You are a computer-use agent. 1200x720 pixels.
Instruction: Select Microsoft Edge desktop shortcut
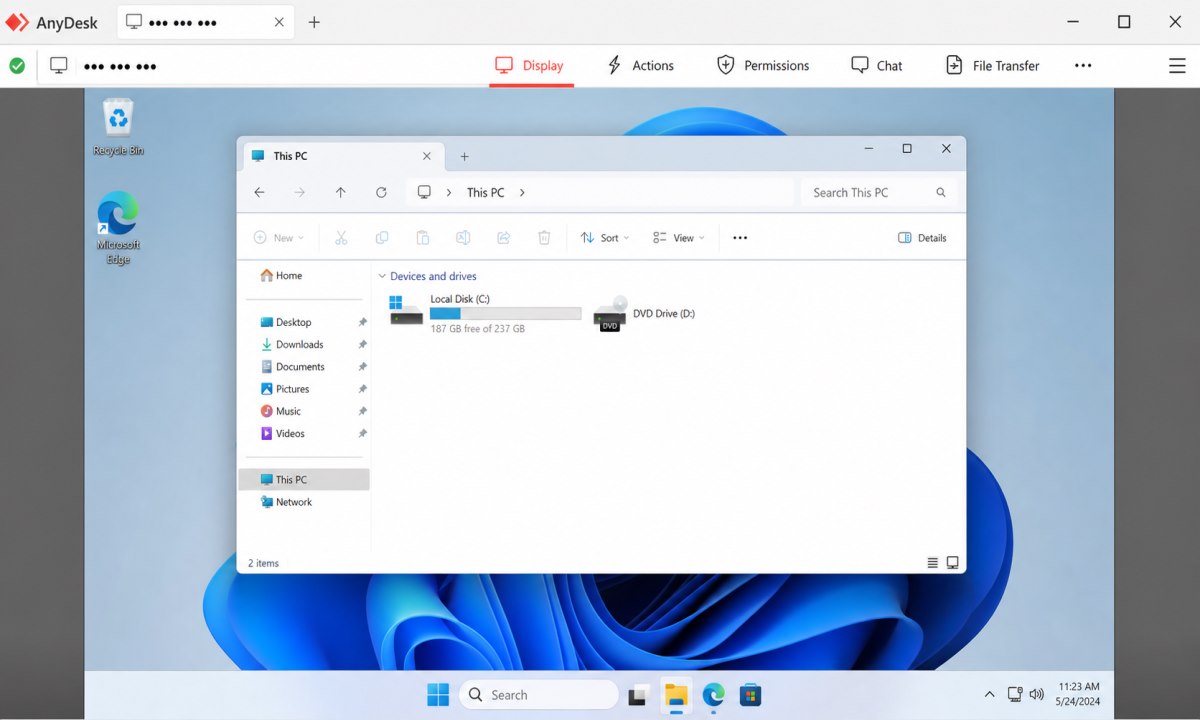(118, 228)
